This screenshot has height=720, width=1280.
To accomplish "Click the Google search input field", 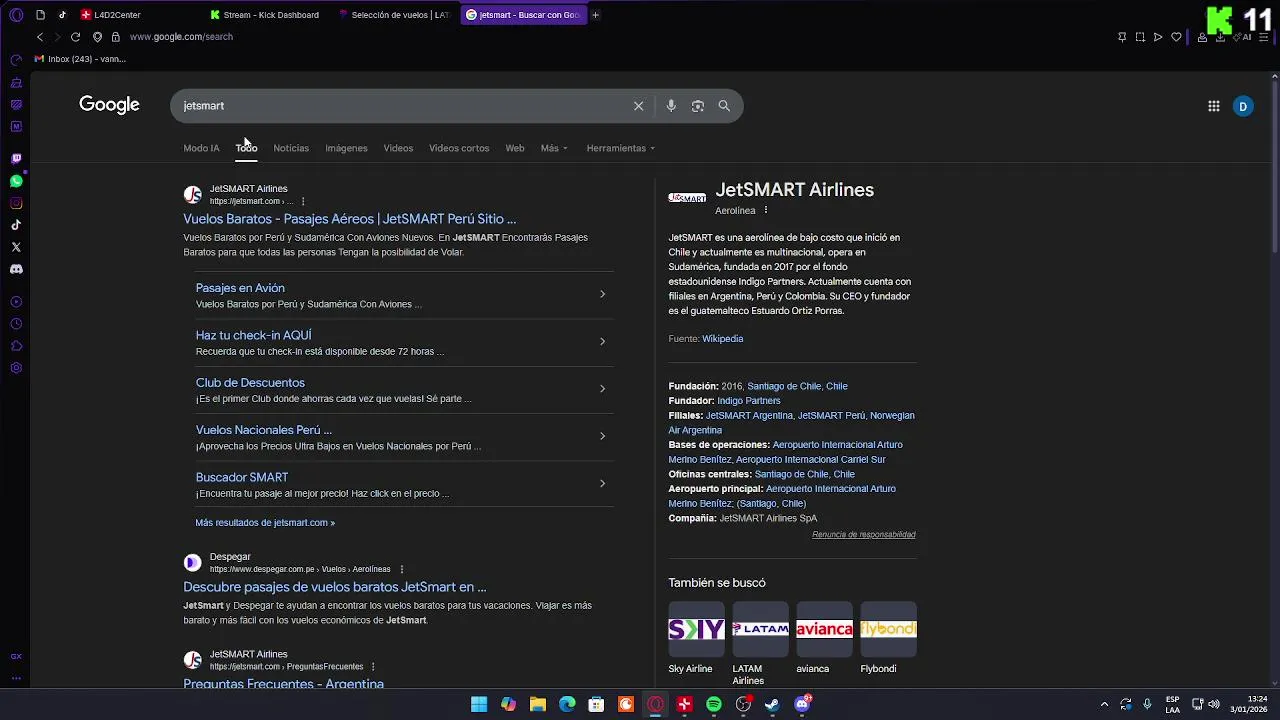I will [x=400, y=106].
